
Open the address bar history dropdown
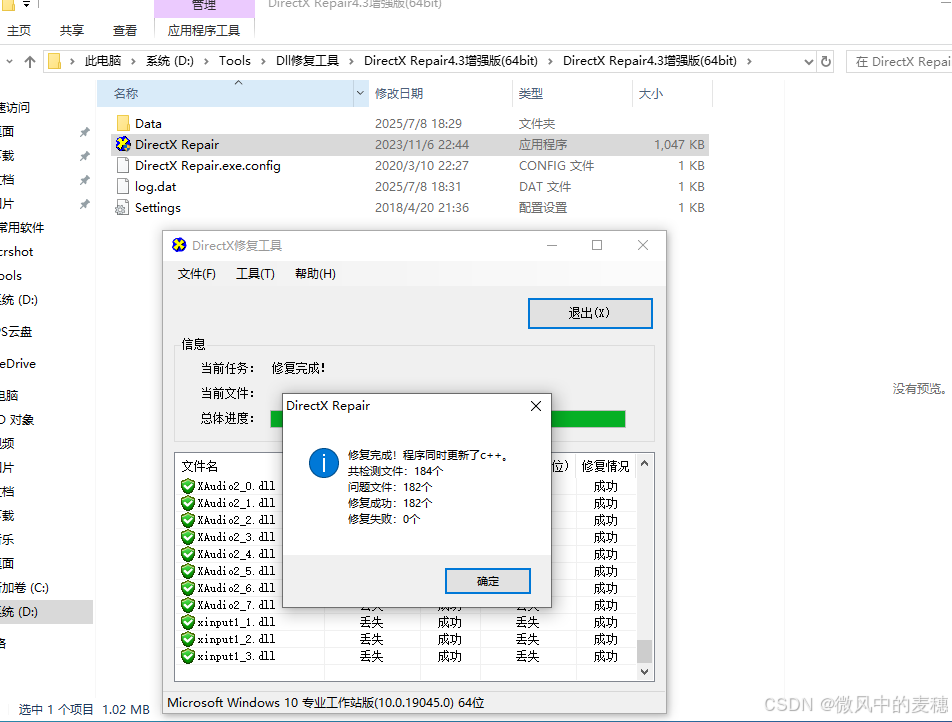pyautogui.click(x=809, y=61)
